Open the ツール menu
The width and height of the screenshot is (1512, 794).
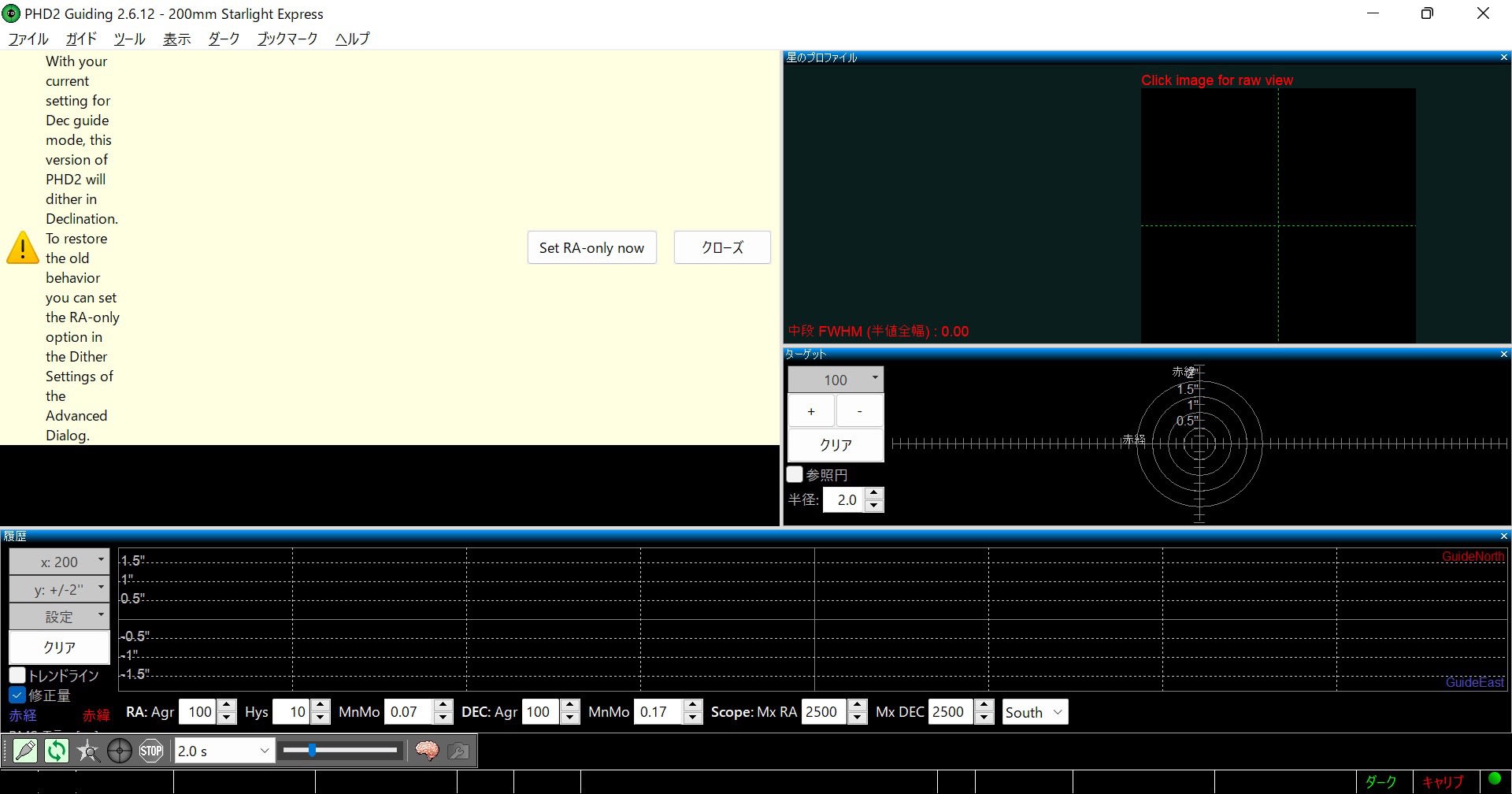[129, 39]
